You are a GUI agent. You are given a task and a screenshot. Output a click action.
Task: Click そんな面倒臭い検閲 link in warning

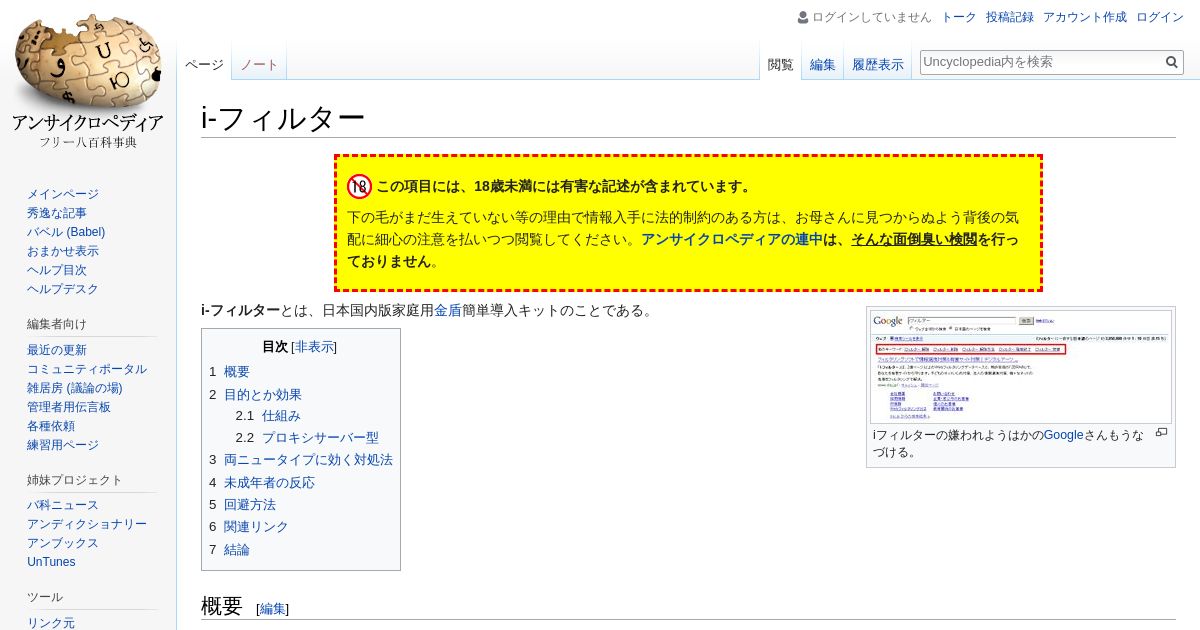(x=914, y=239)
